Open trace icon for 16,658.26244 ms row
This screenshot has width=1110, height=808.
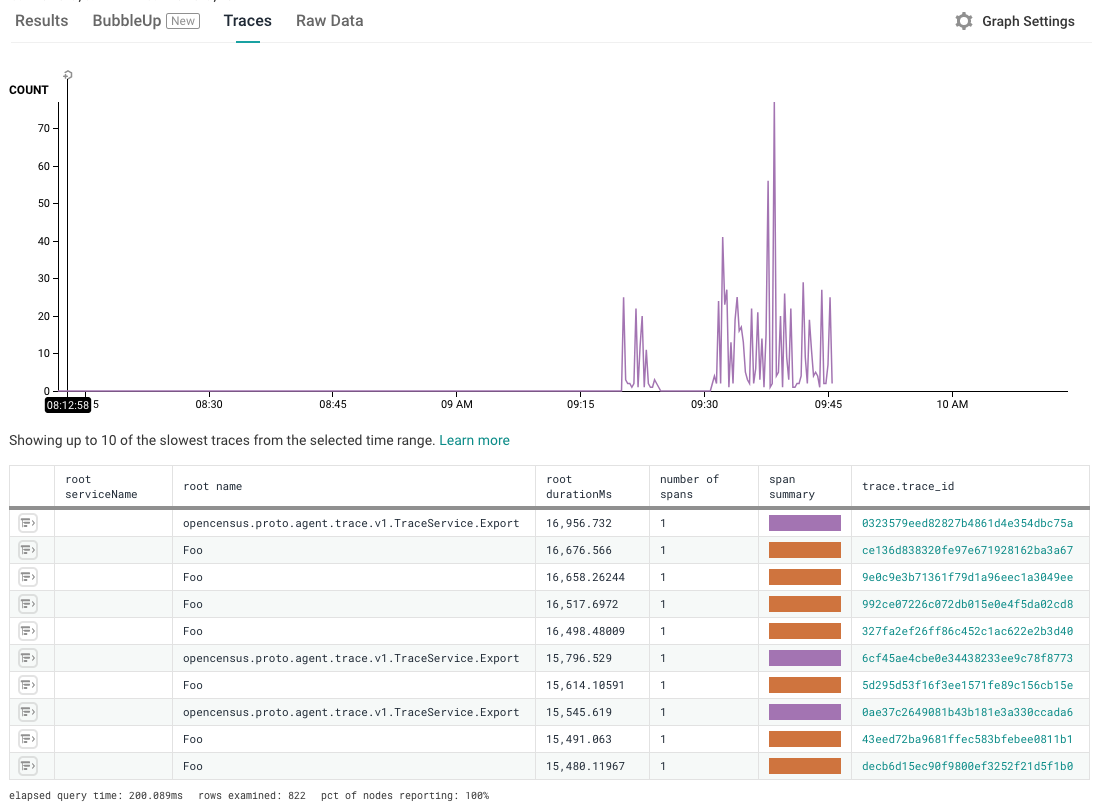tap(28, 577)
